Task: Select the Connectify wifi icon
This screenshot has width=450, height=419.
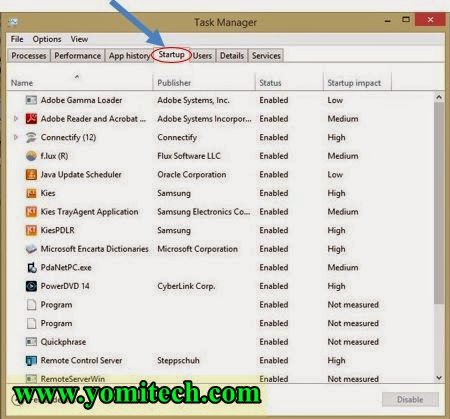Action: pos(31,137)
